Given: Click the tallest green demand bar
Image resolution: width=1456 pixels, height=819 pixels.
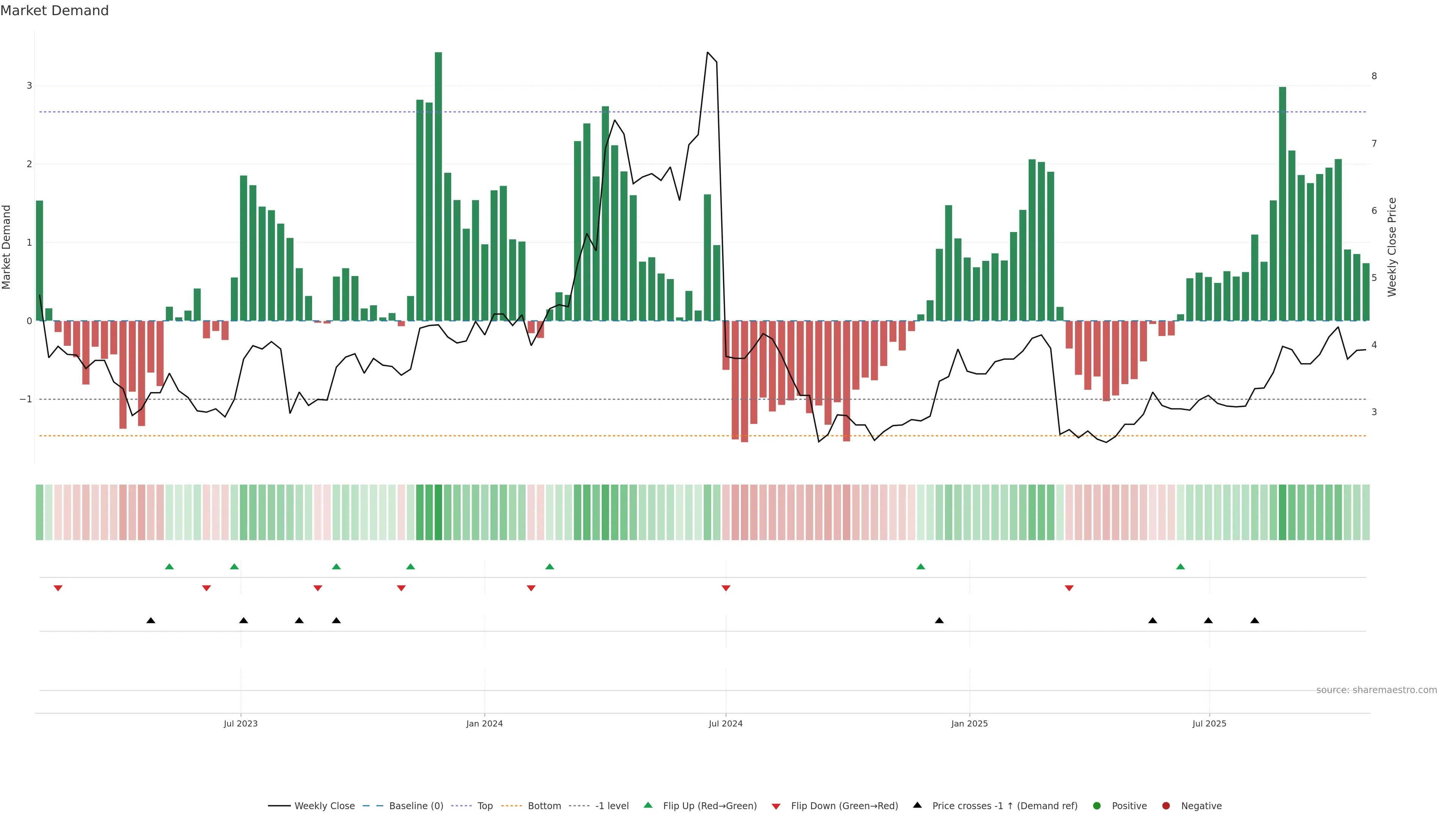Looking at the screenshot, I should click(438, 187).
